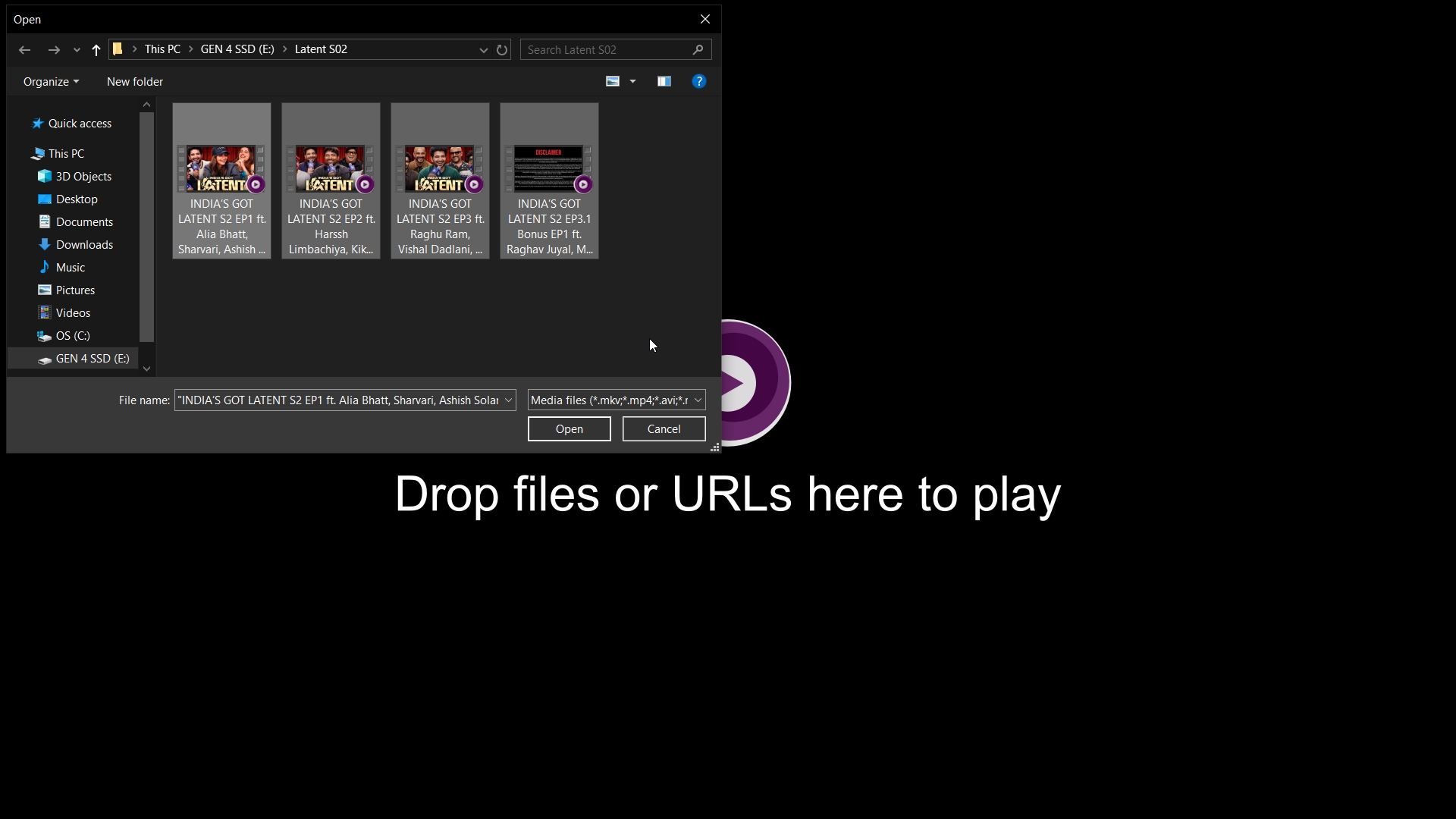Click the Open button
This screenshot has height=819, width=1456.
pos(570,429)
